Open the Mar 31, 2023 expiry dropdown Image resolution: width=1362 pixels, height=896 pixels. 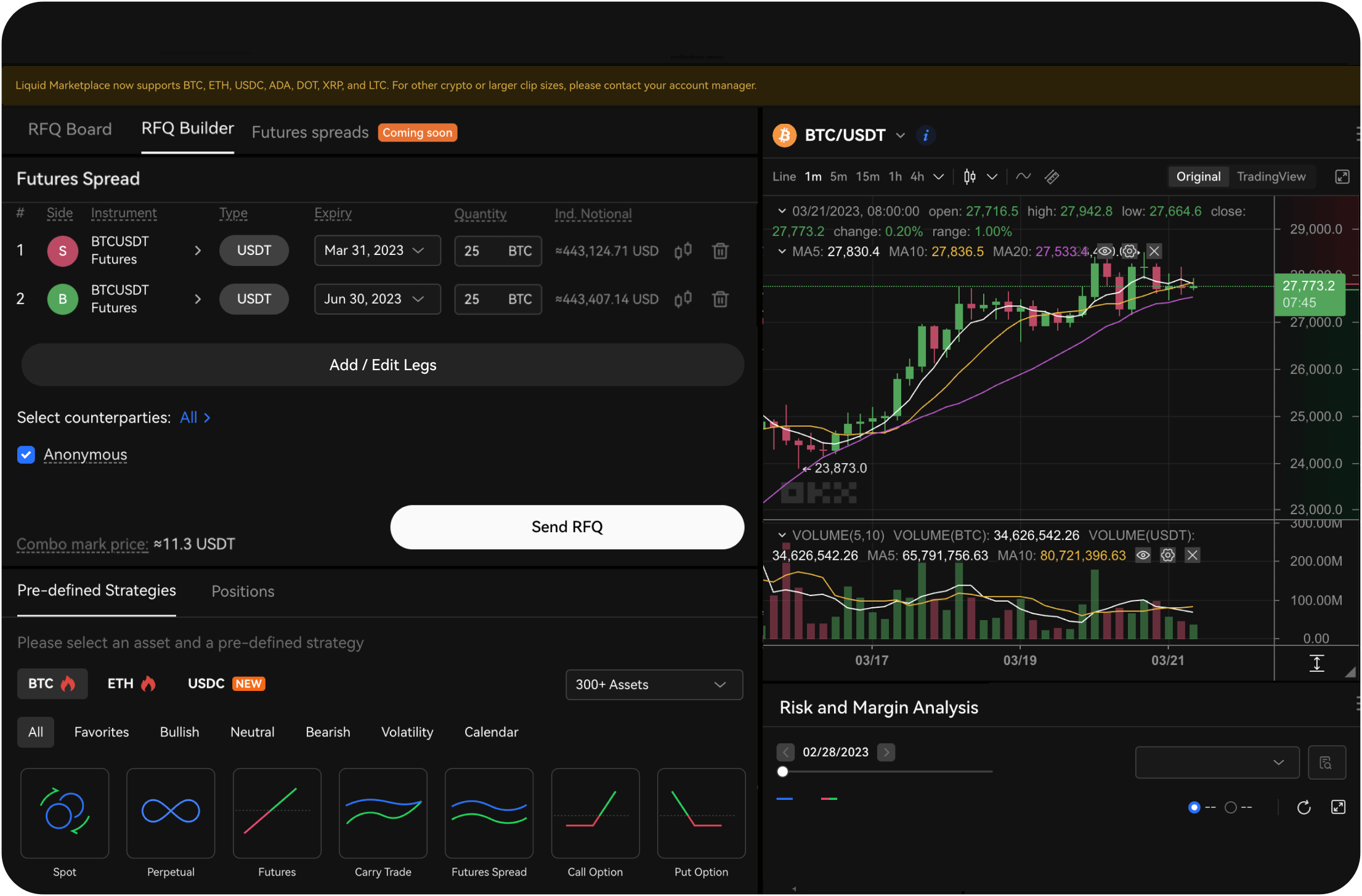click(x=377, y=251)
